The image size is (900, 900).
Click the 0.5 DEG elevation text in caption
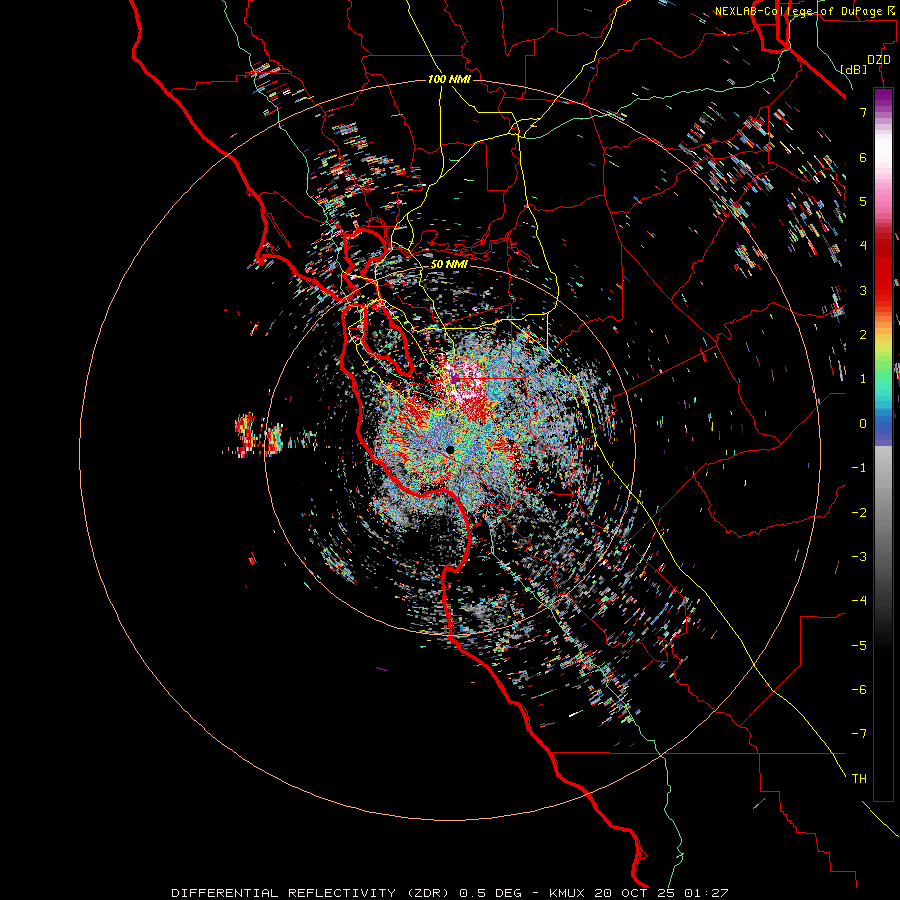click(x=490, y=893)
